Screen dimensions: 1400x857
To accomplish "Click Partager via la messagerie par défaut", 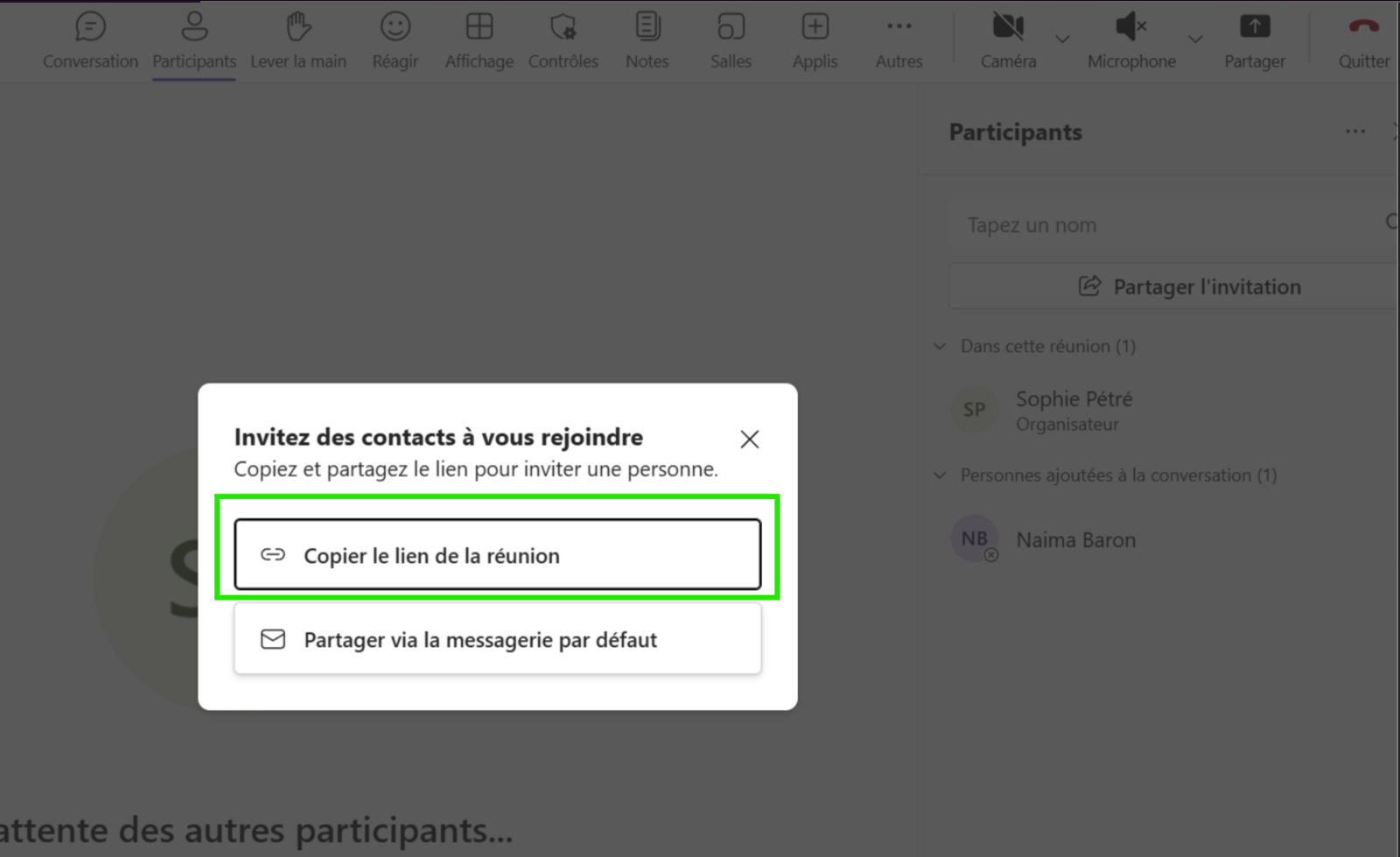I will pos(497,639).
